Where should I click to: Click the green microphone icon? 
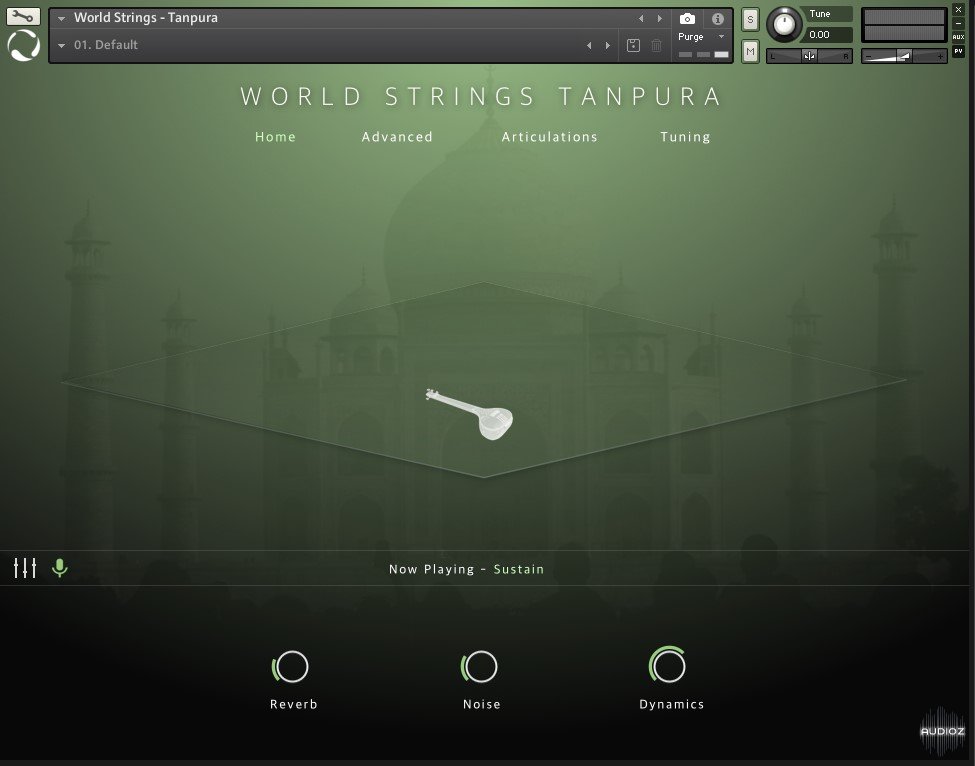click(60, 568)
